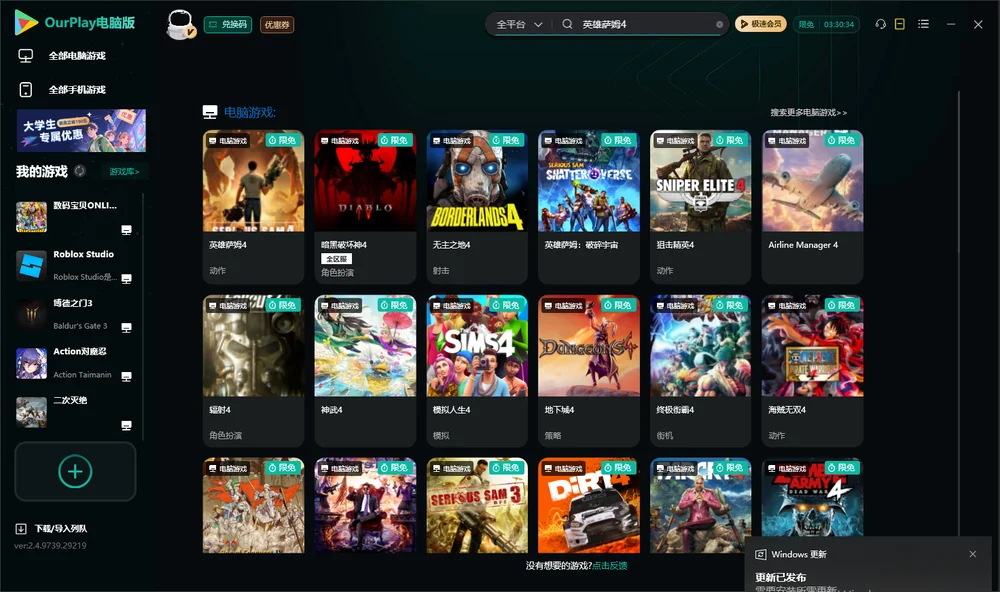The width and height of the screenshot is (1000, 592).
Task: Click the 限免 countdown timer badge
Action: click(x=826, y=24)
